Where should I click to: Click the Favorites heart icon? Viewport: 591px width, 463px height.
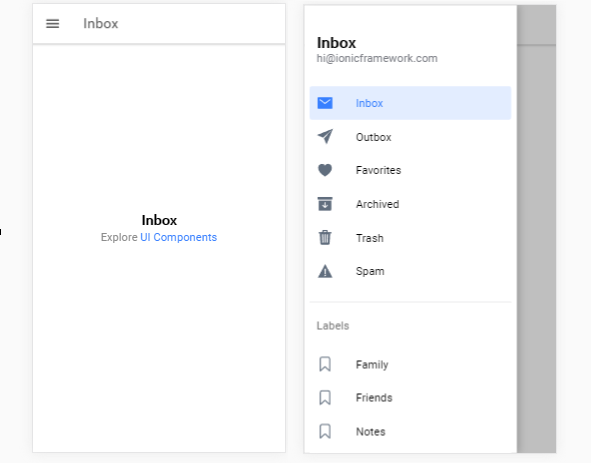coord(325,170)
